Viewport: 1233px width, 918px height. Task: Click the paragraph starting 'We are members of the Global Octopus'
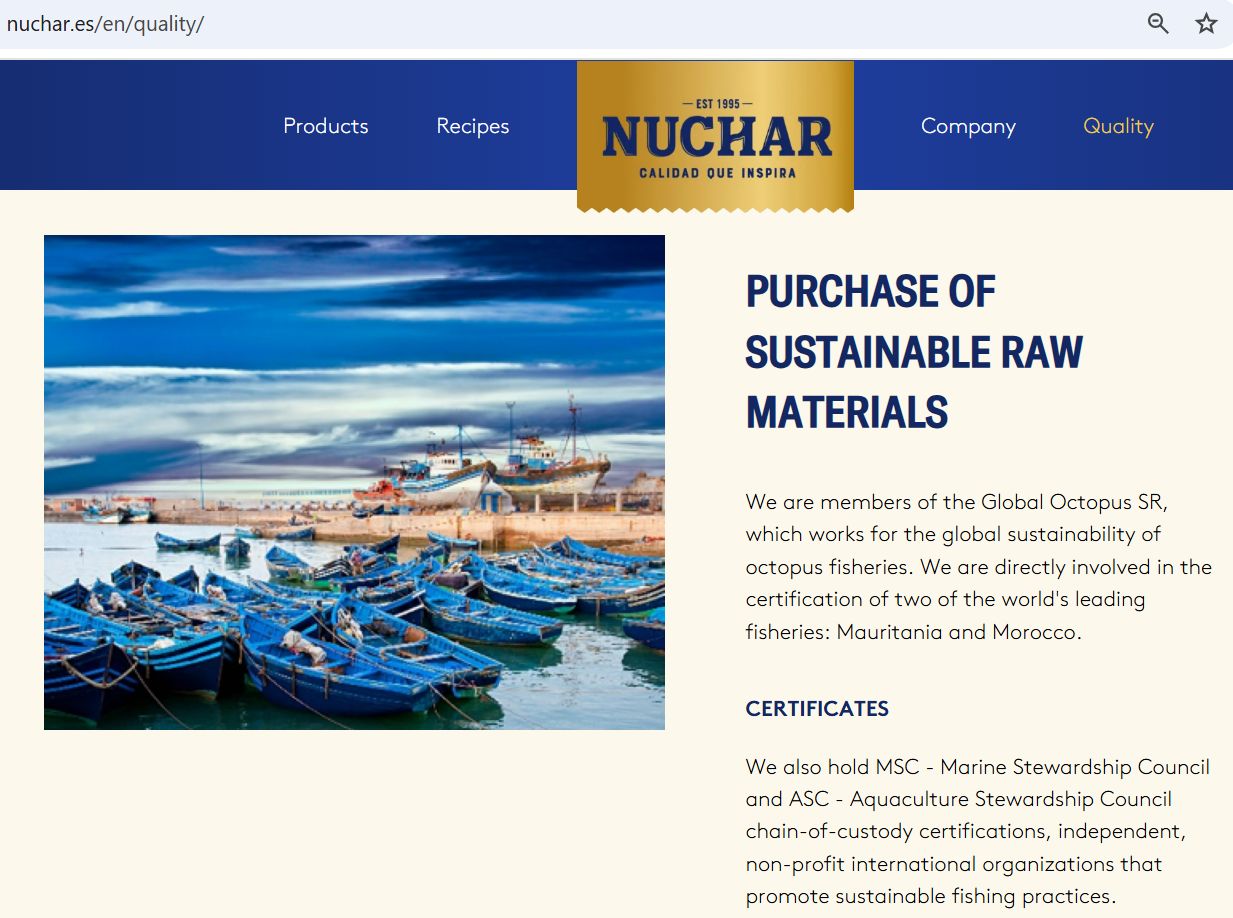(978, 567)
